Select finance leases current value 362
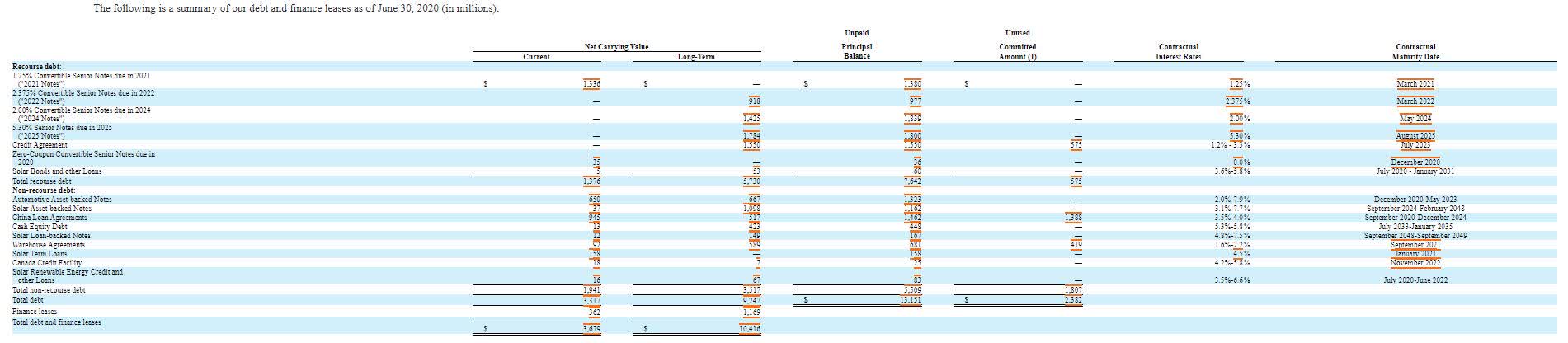 594,312
